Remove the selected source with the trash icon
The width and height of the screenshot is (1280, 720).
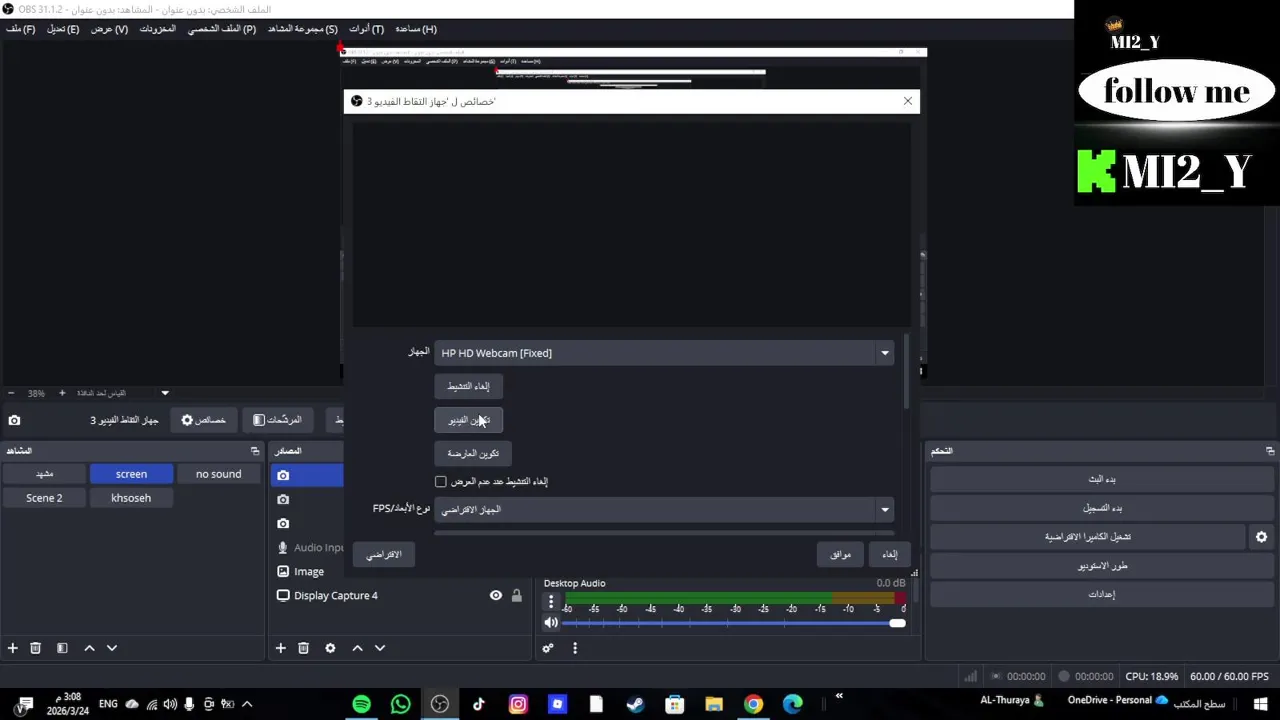coord(304,648)
